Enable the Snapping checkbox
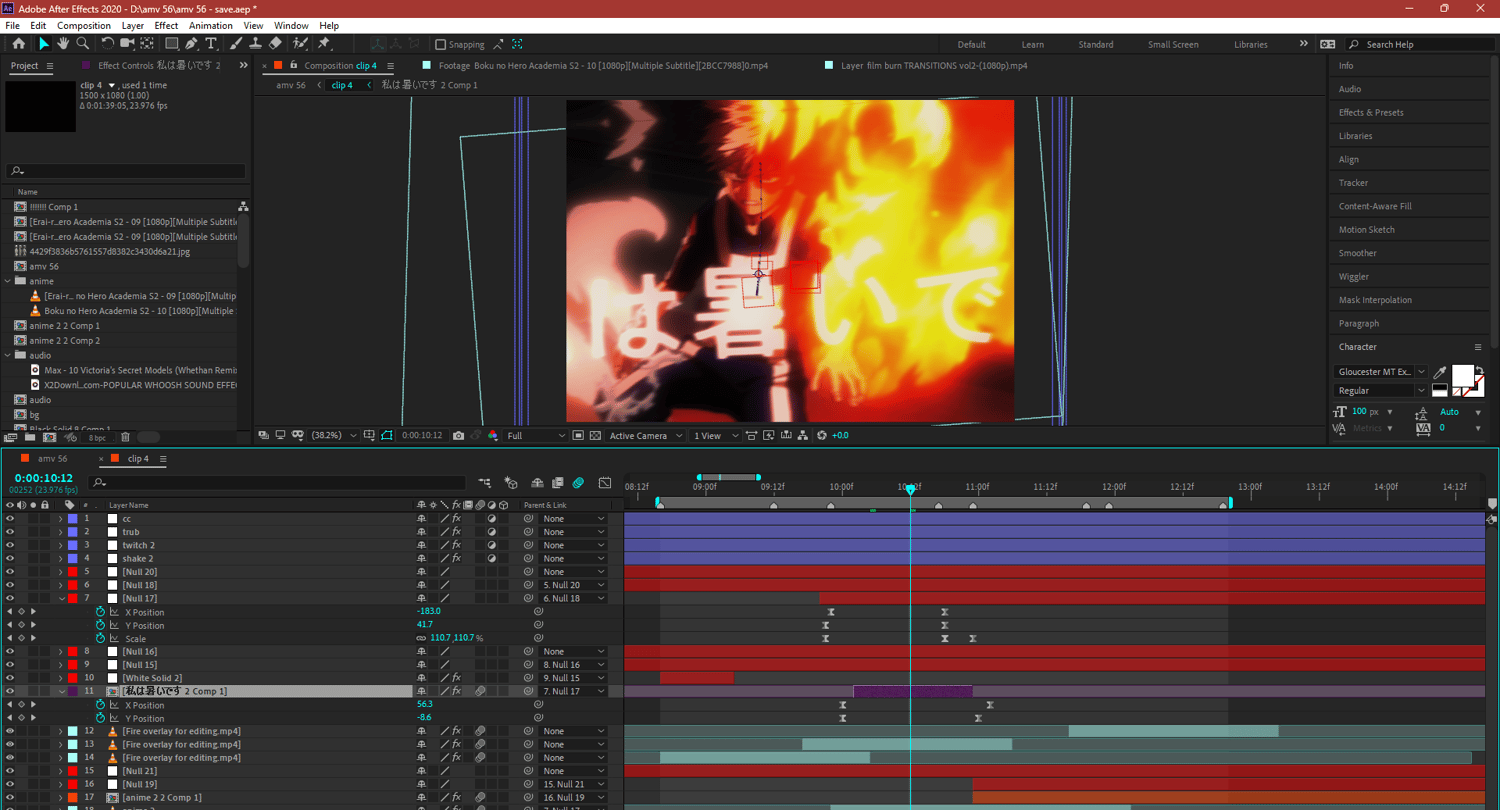This screenshot has height=810, width=1500. [441, 44]
